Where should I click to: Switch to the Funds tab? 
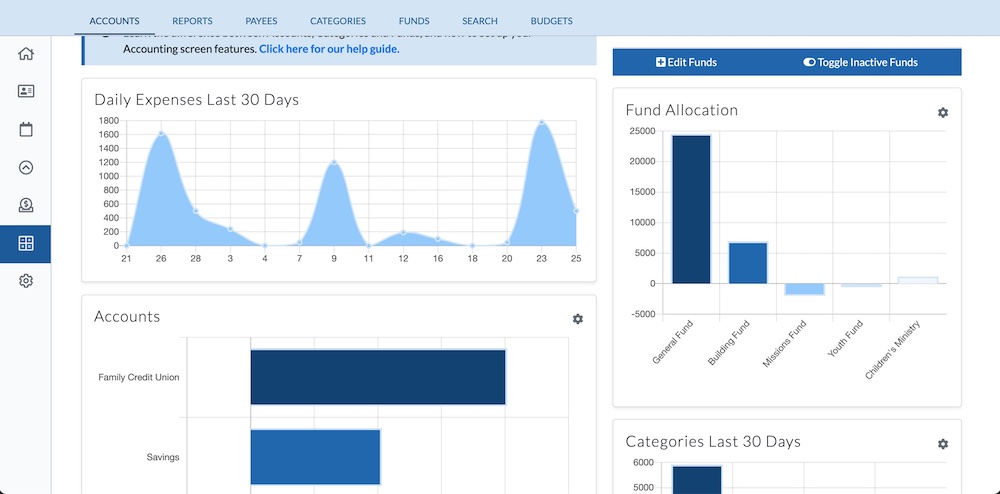pyautogui.click(x=414, y=21)
